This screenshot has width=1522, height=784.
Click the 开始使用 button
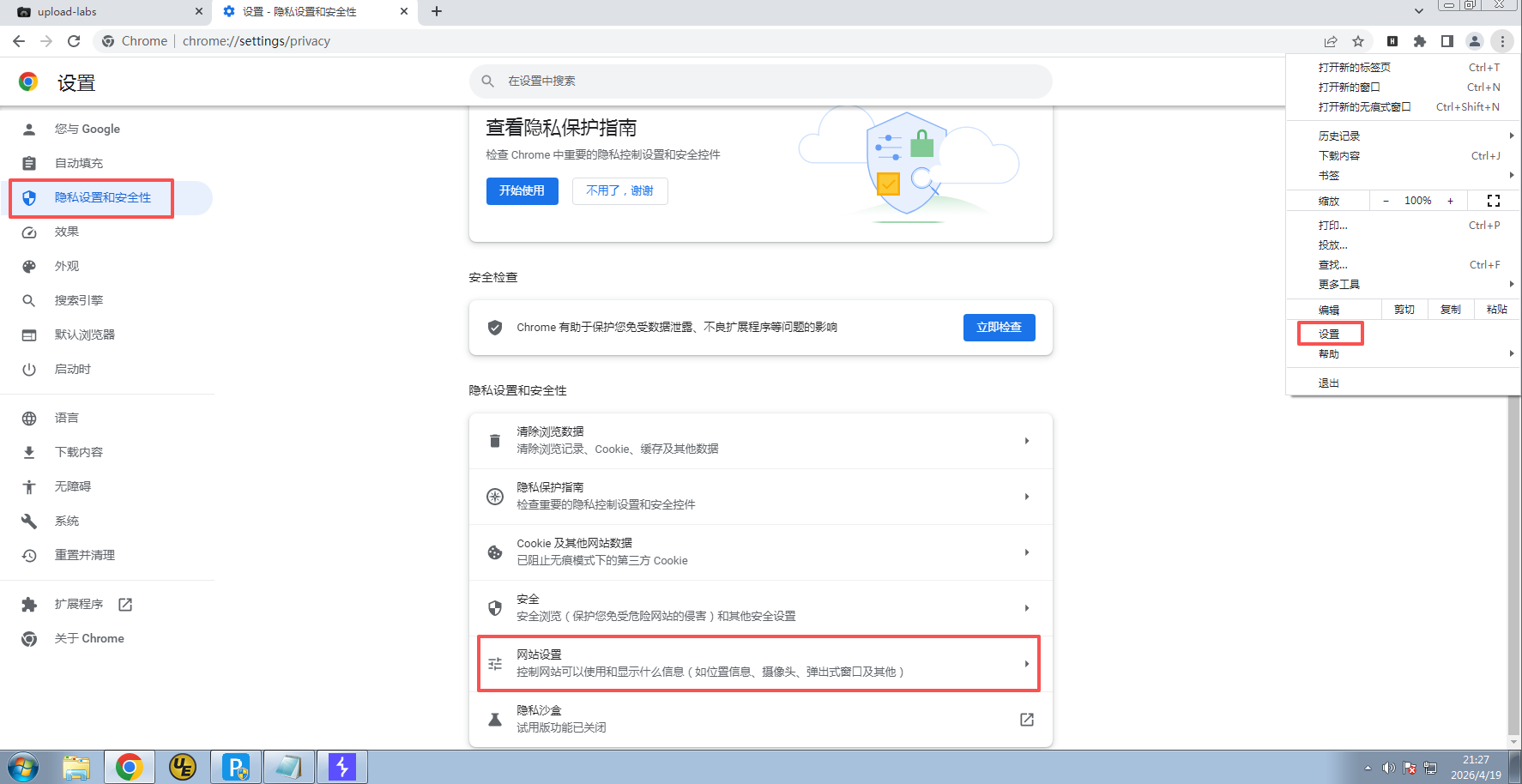coord(522,190)
